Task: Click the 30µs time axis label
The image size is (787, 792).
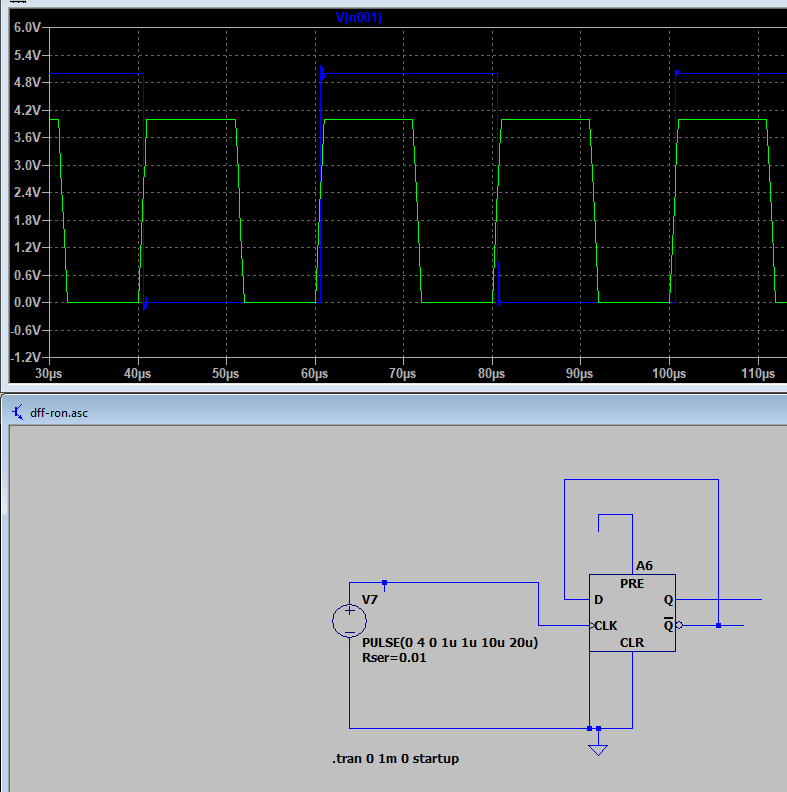Action: (48, 374)
